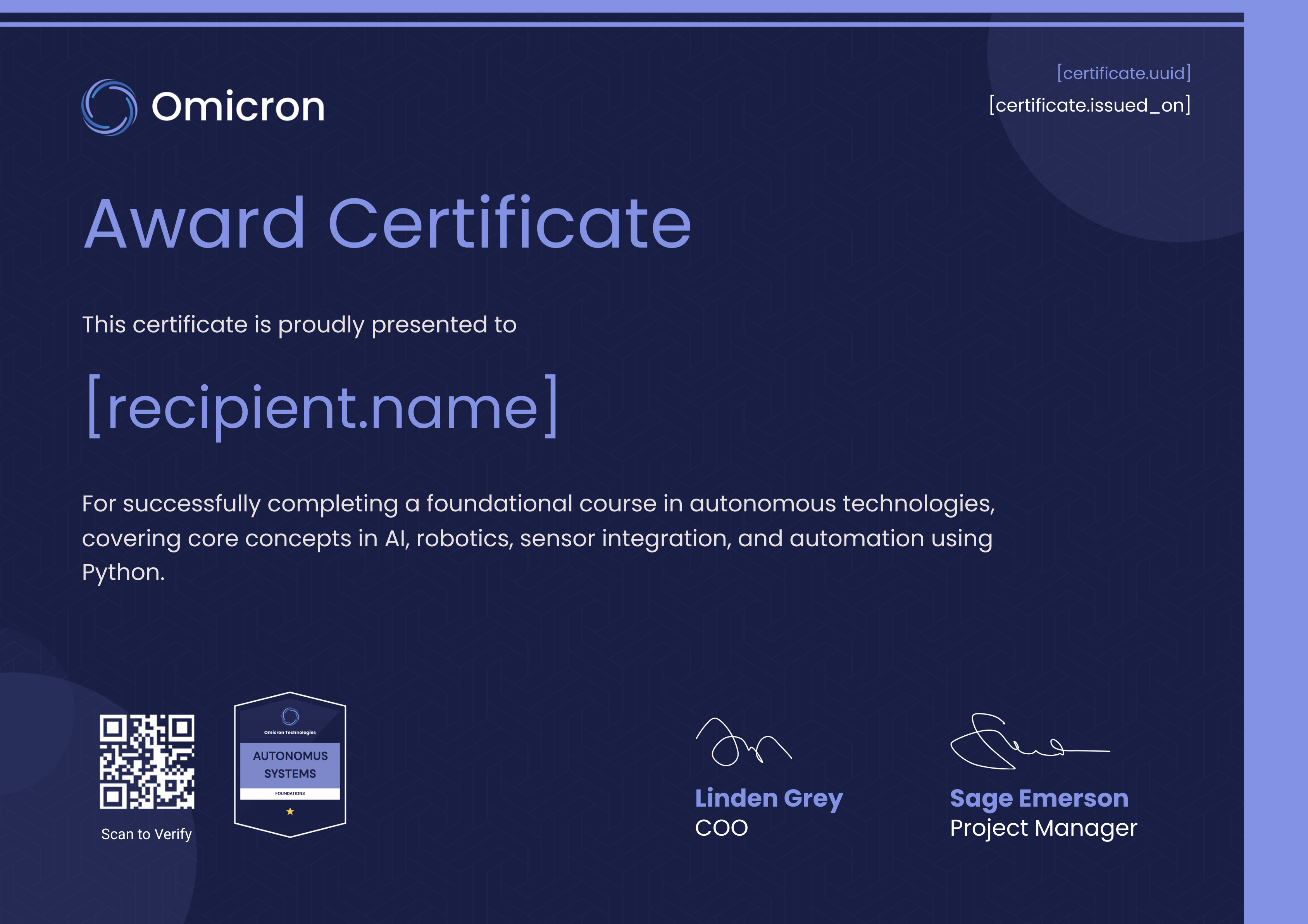
Task: Click the Omicron Technologies text in badge
Action: point(290,733)
